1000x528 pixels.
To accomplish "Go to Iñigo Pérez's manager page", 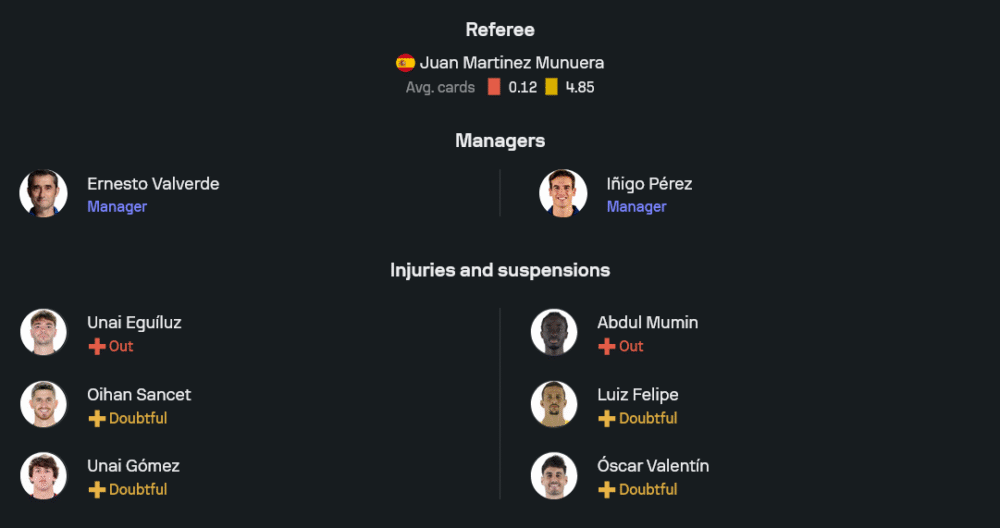I will point(649,184).
